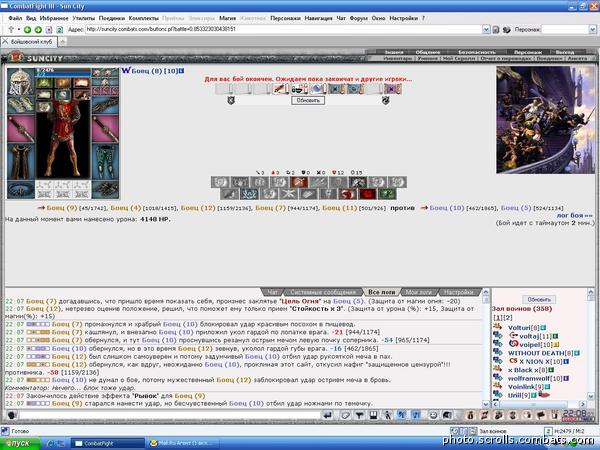Click the helmet equipment slot on character

(x=21, y=82)
